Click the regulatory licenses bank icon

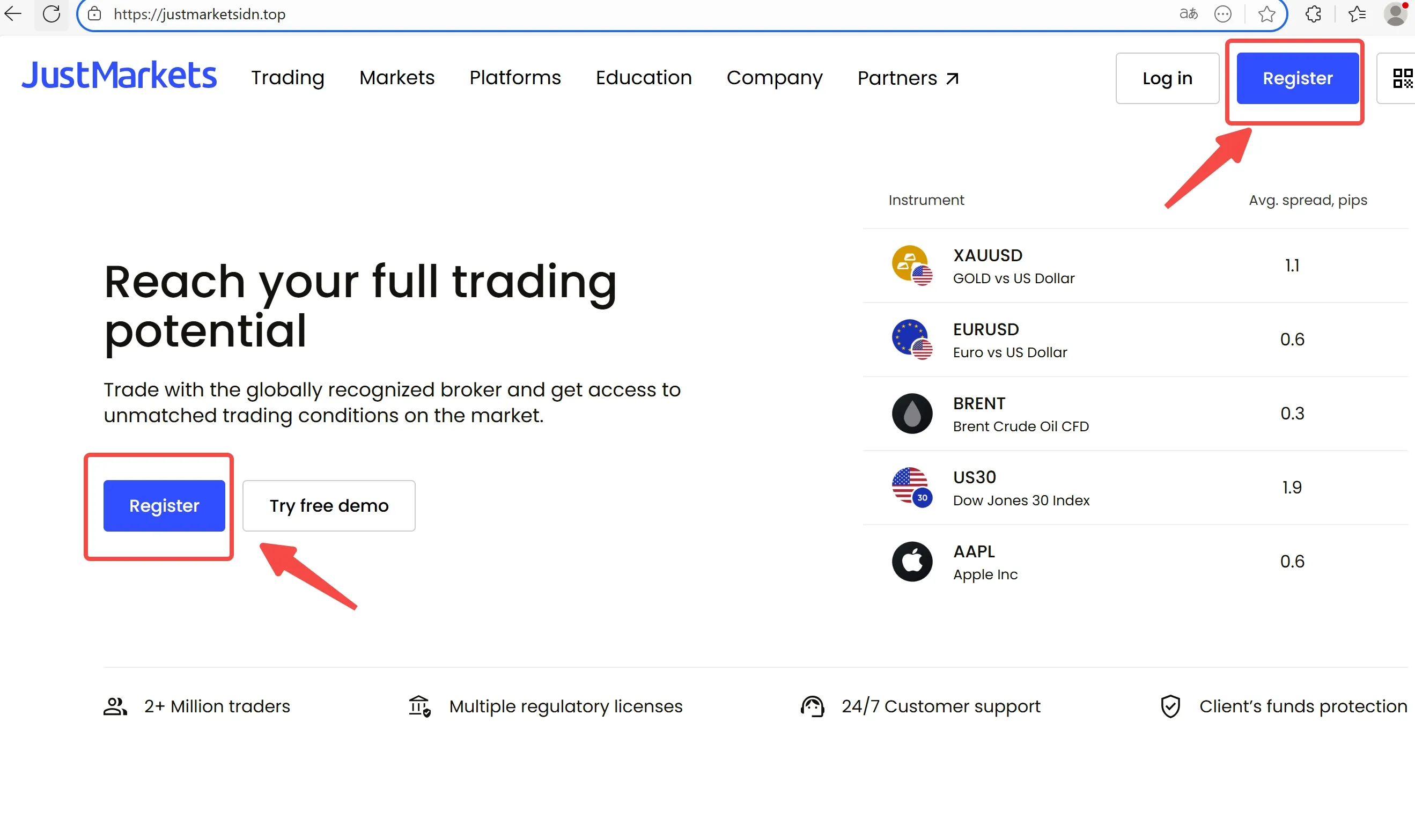pos(419,706)
